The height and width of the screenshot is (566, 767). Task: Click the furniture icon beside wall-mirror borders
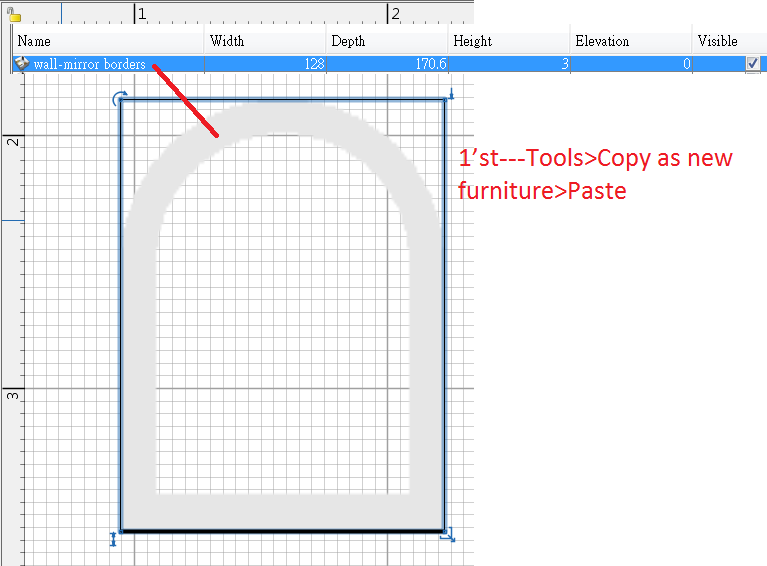point(21,64)
